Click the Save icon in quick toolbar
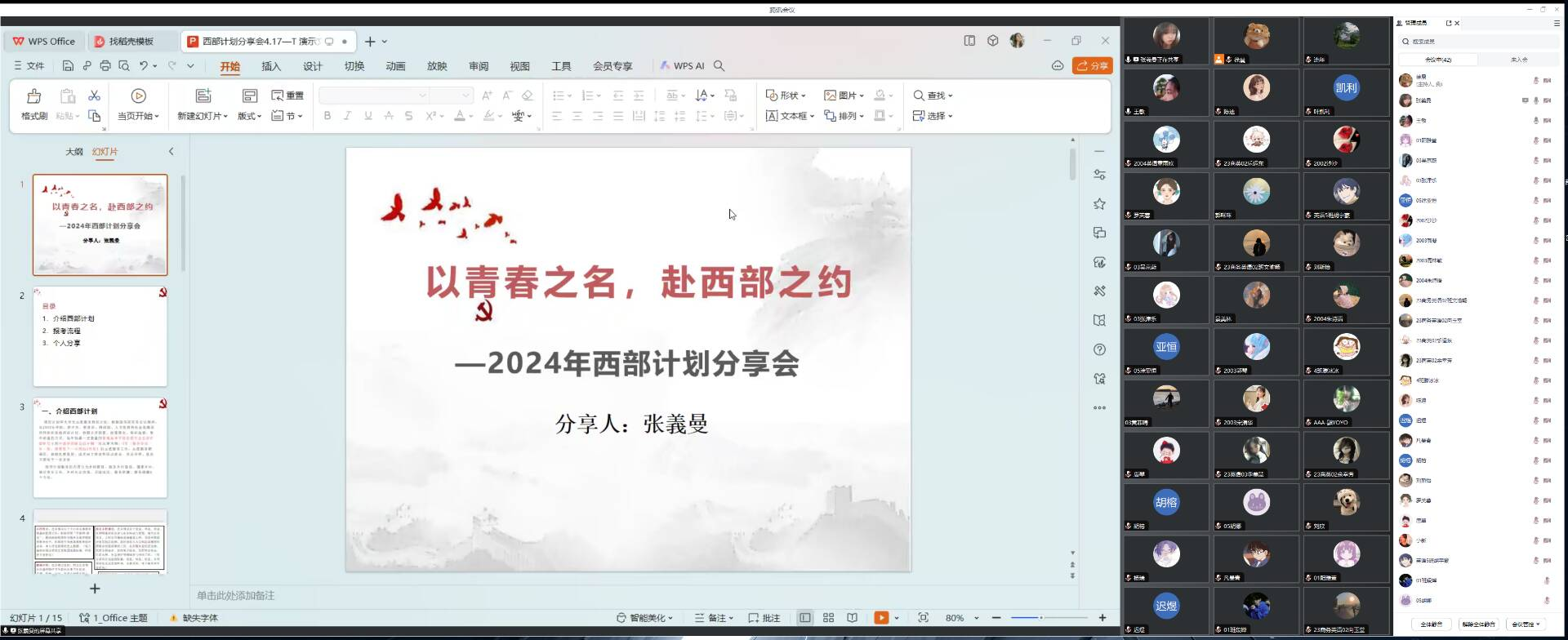Viewport: 1568px width, 640px height. (68, 65)
